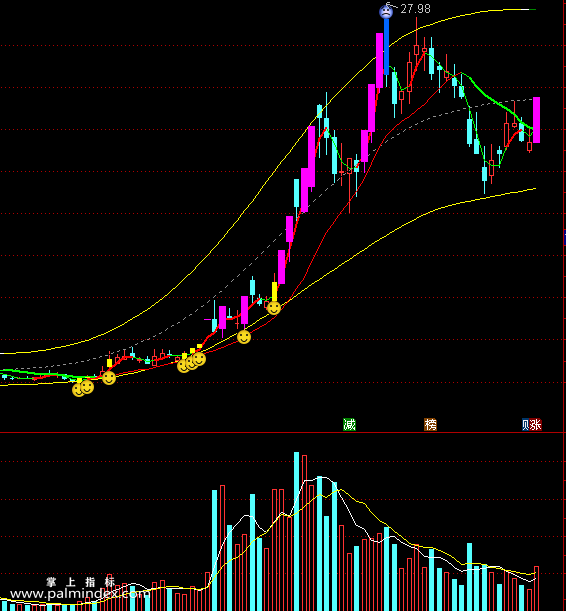Click the 27.98 high price label
This screenshot has height=611, width=566.
[415, 9]
